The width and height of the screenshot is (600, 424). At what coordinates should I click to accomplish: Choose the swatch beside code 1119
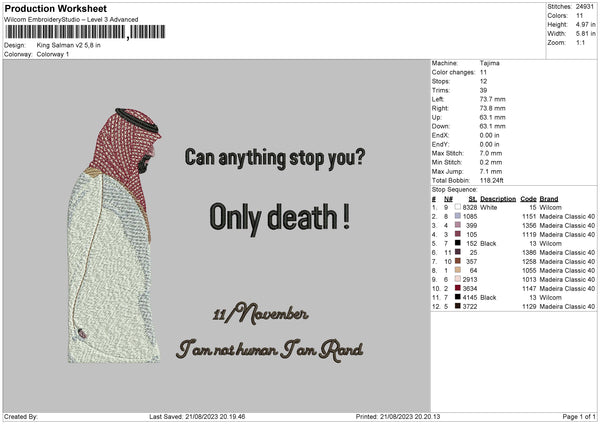point(458,234)
